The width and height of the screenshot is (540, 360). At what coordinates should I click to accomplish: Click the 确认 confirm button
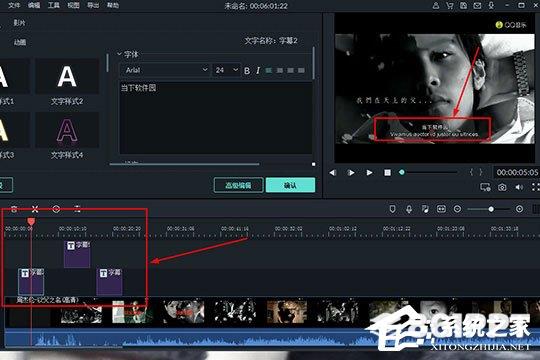[x=290, y=185]
